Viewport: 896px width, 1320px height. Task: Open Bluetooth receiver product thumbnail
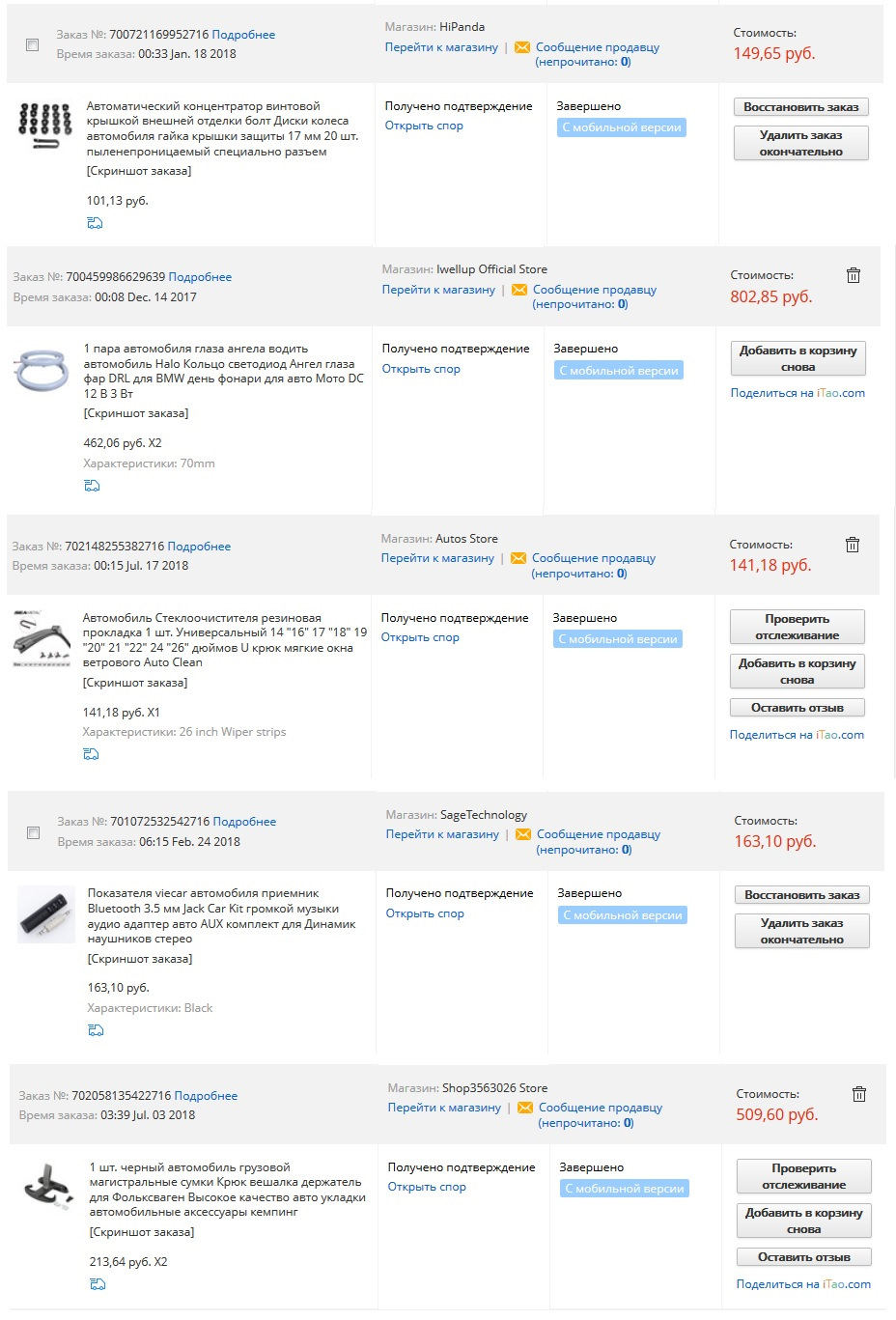point(46,915)
